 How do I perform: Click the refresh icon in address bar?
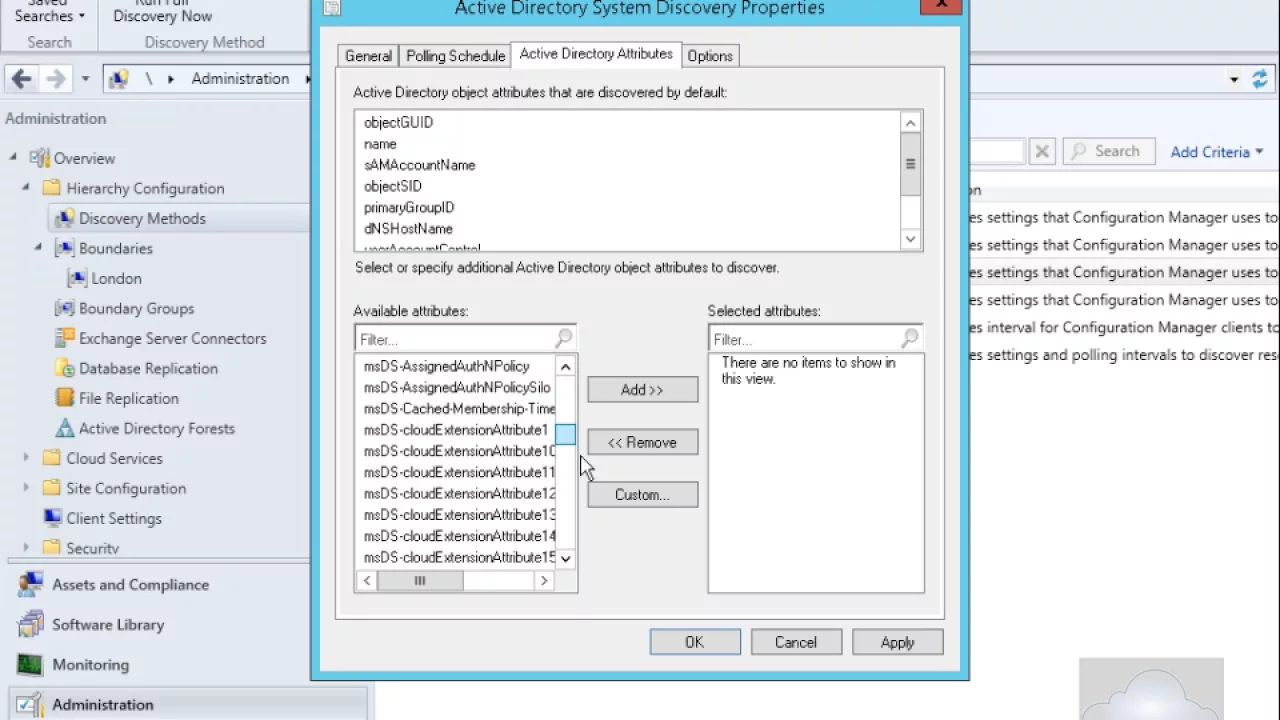(1260, 79)
